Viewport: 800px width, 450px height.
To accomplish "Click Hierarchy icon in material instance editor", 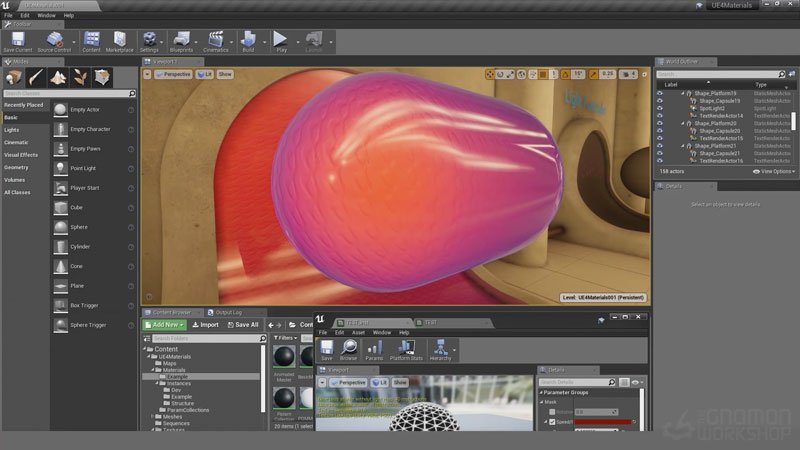I will coord(440,349).
